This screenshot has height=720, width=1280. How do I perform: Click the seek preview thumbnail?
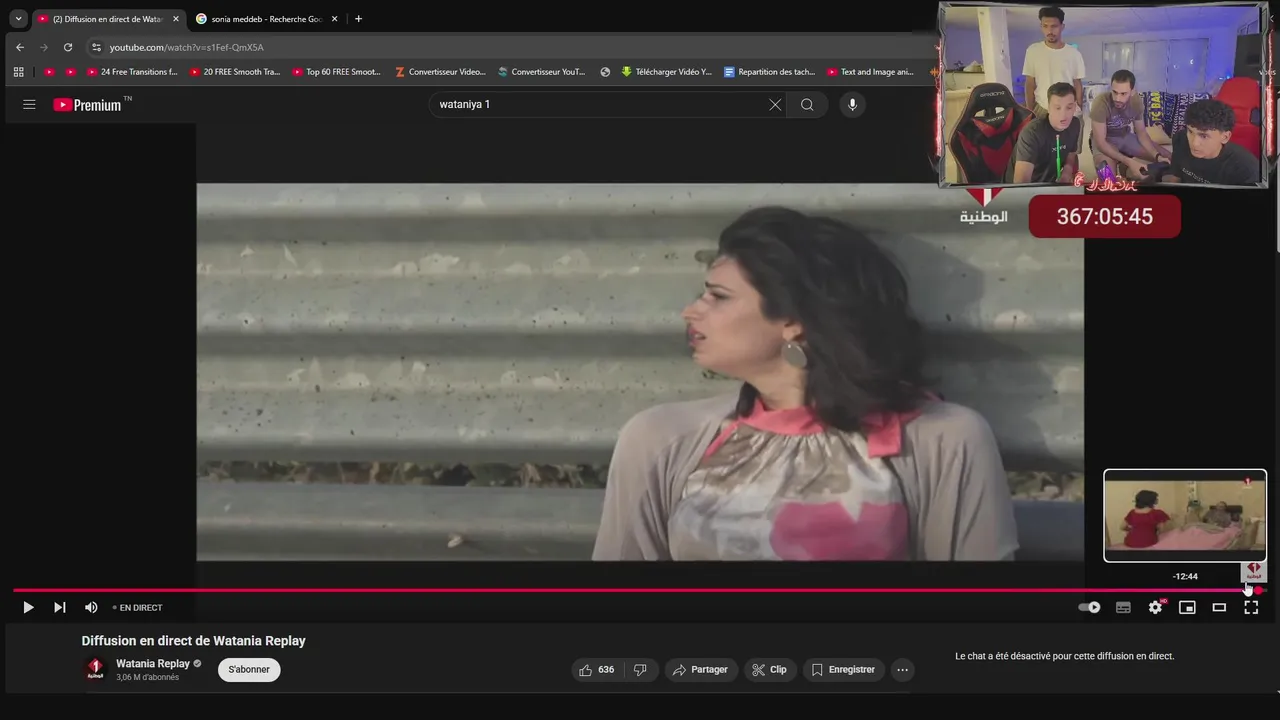pyautogui.click(x=1185, y=515)
